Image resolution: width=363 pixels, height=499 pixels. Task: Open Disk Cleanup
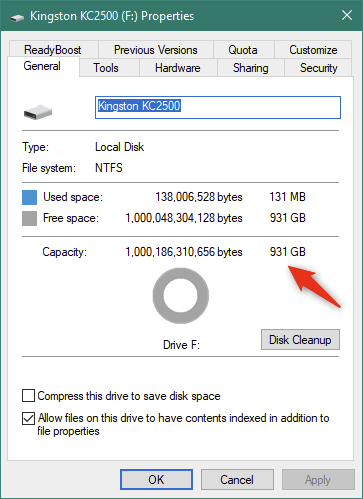point(300,340)
